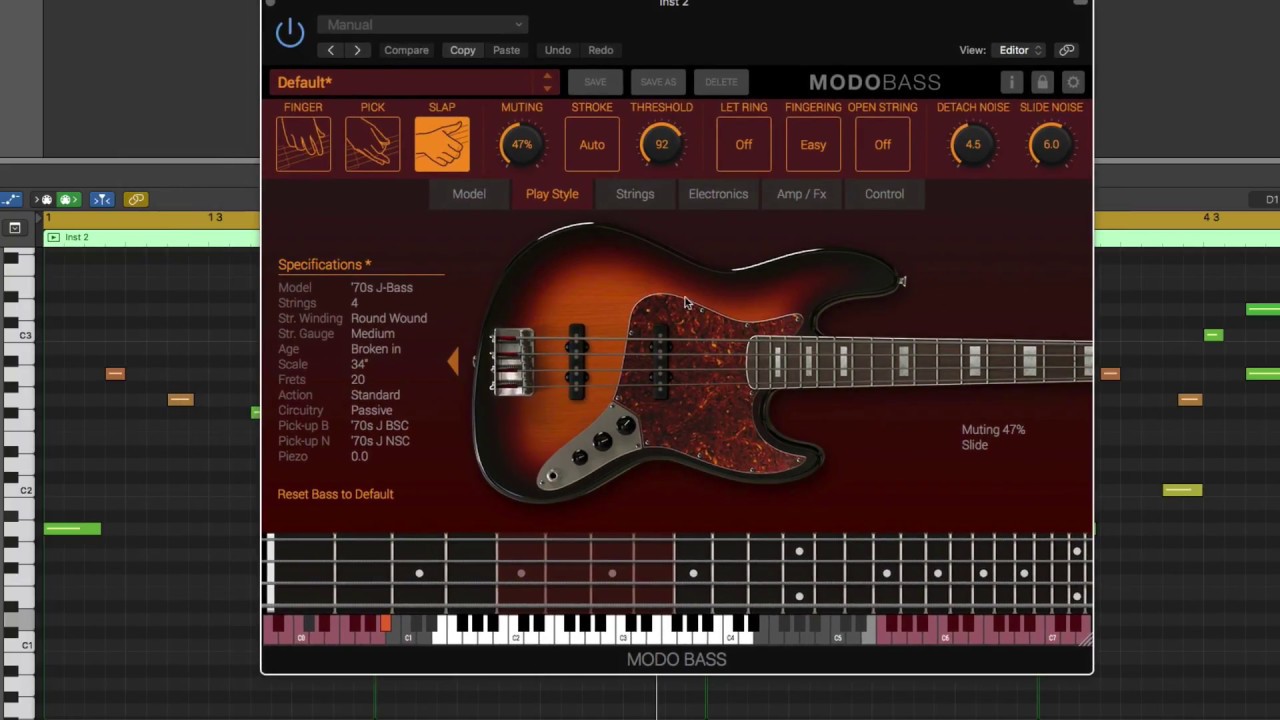Screen dimensions: 1280x720
Task: Select the Finger play style icon
Action: [303, 144]
